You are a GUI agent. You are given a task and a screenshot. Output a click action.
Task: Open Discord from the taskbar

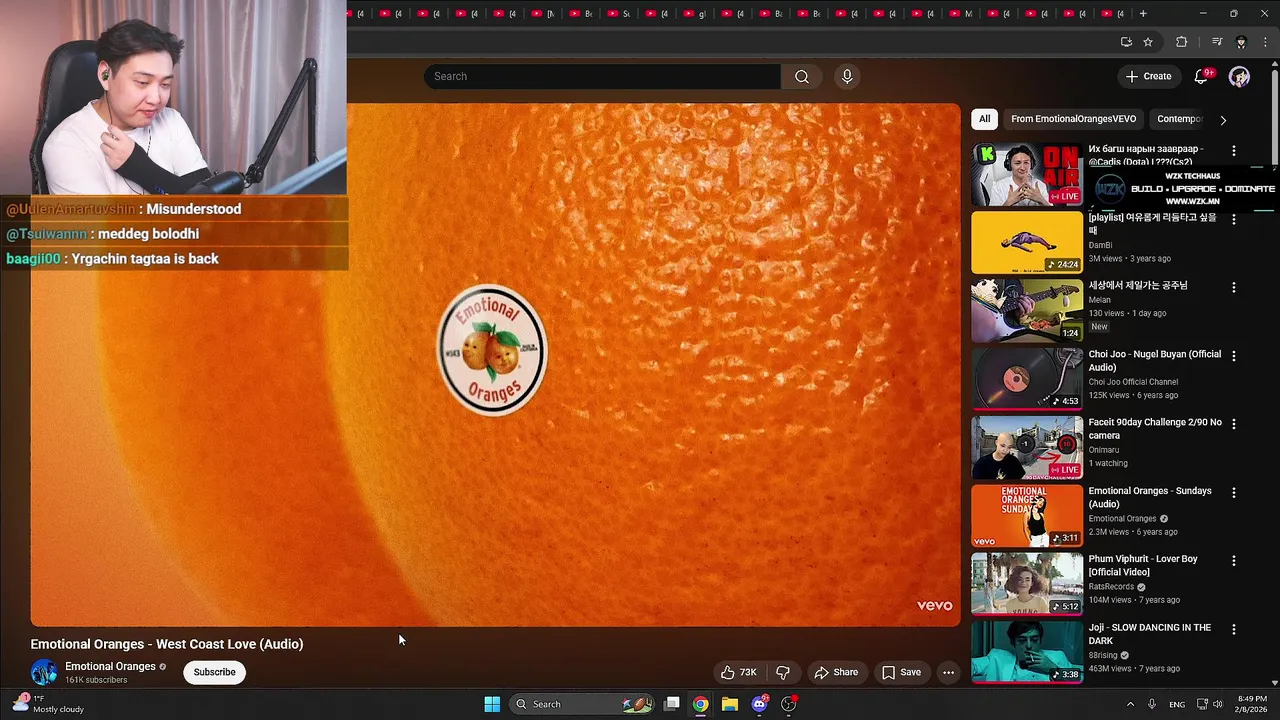click(x=759, y=704)
